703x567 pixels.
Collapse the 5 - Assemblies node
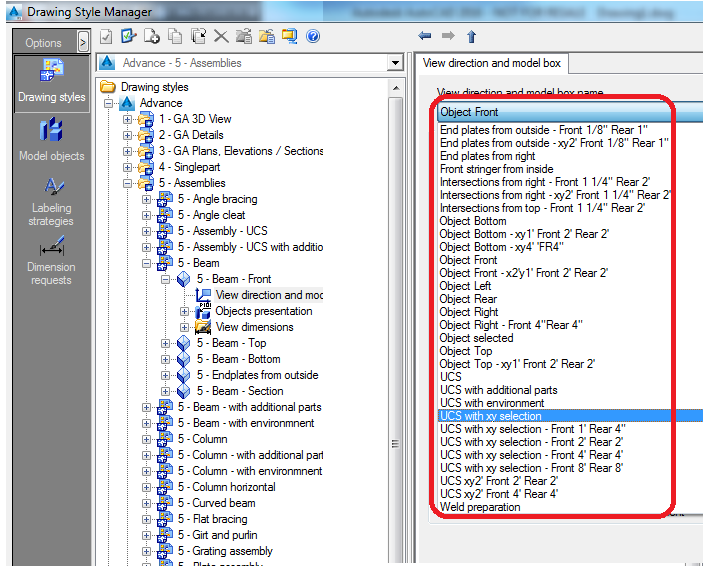[127, 183]
